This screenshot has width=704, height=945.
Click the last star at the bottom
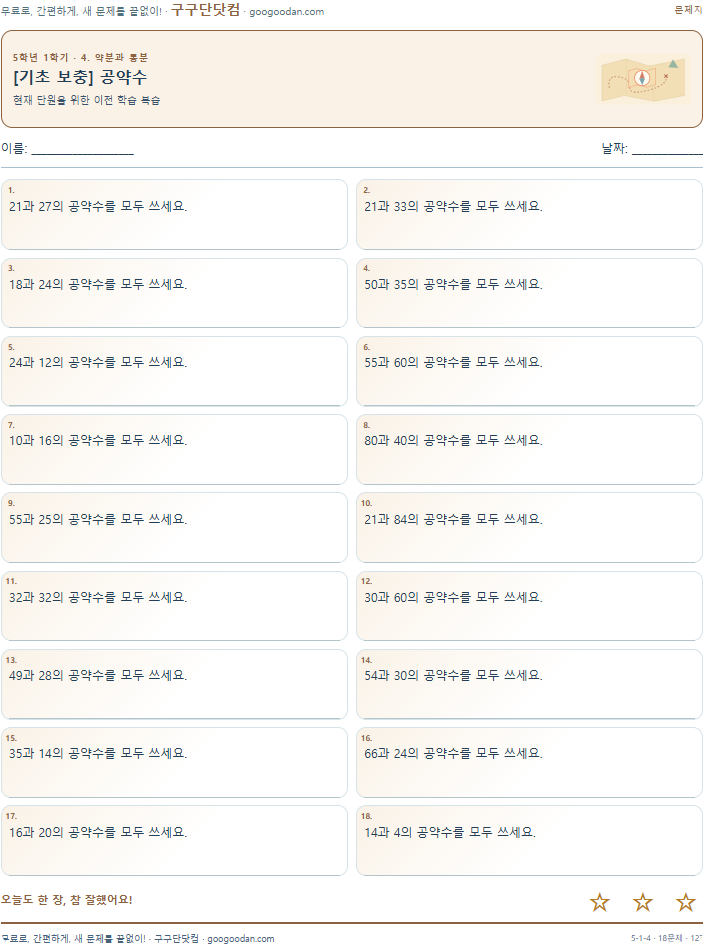click(x=685, y=902)
